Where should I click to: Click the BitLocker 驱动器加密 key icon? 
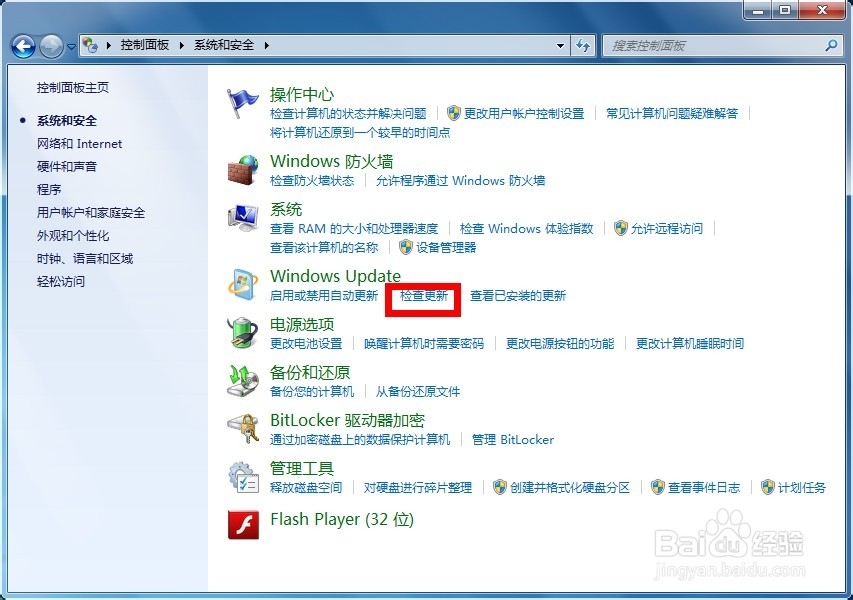click(243, 429)
